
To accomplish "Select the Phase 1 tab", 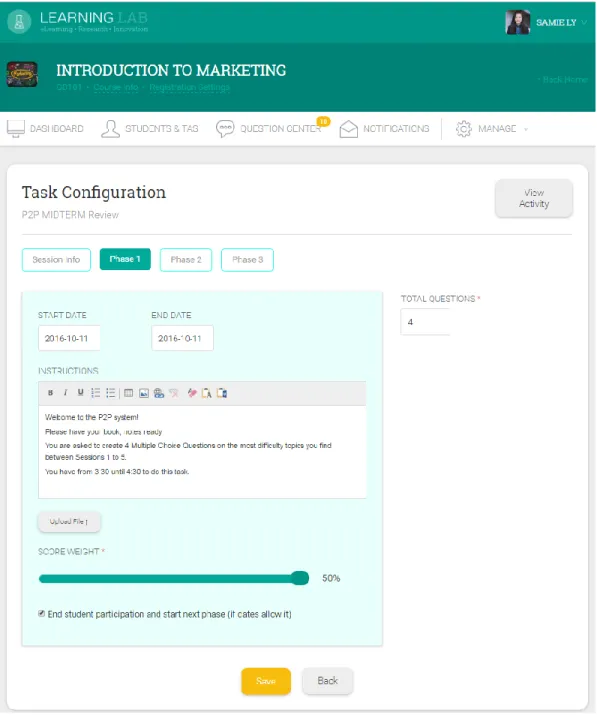I will point(125,259).
